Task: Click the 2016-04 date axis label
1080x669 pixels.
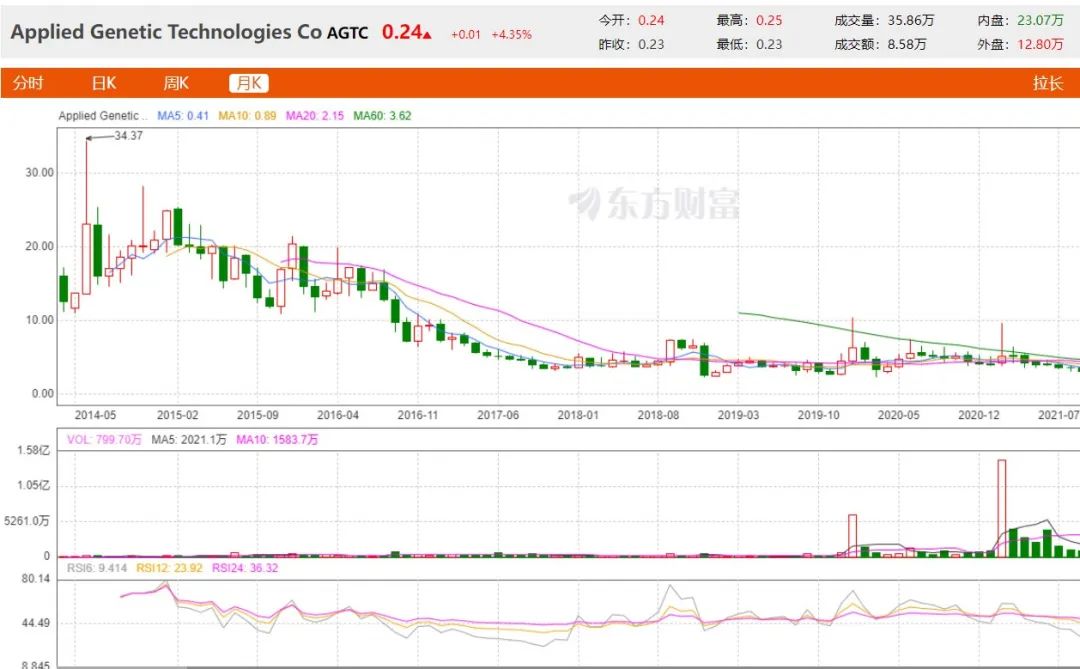Action: [338, 415]
